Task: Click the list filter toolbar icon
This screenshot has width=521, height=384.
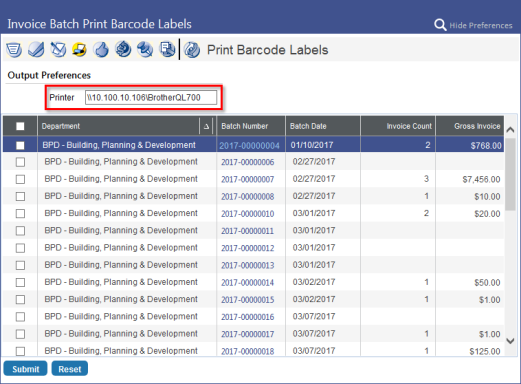Action: (14, 50)
